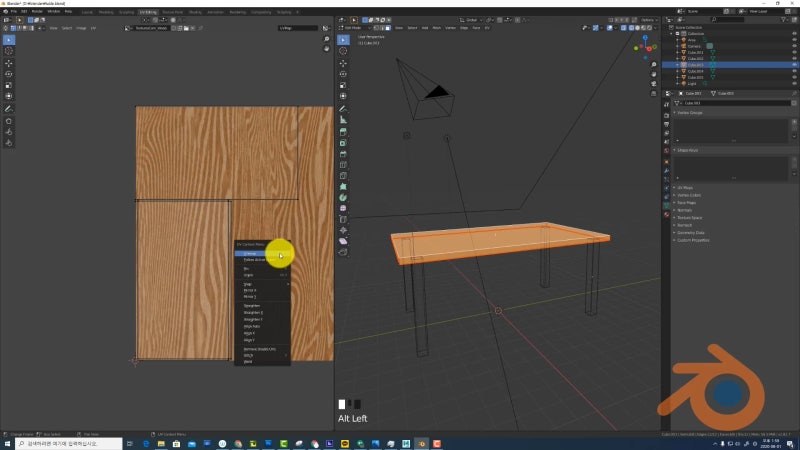Screen dimensions: 800x450
Task: Click the UV editor pan hand icon
Action: click(x=327, y=48)
